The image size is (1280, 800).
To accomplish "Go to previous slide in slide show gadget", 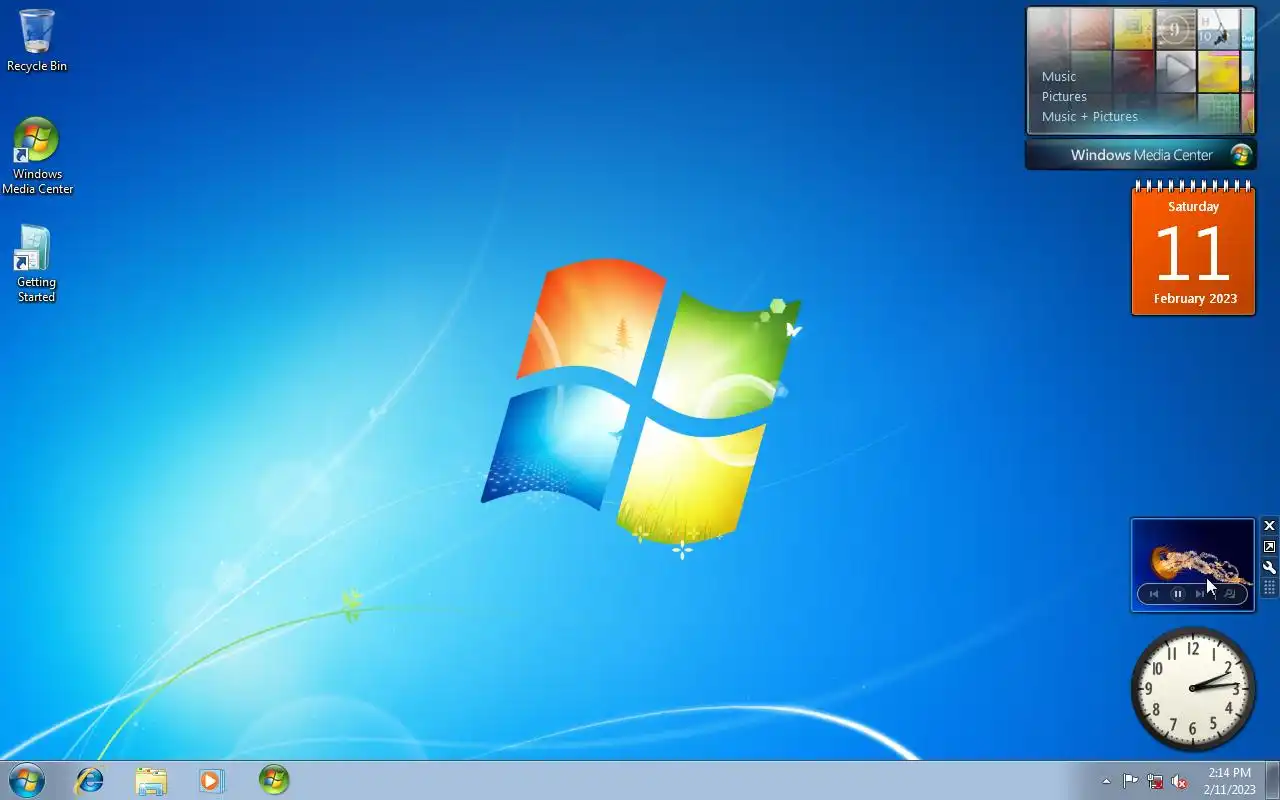I will click(1154, 594).
